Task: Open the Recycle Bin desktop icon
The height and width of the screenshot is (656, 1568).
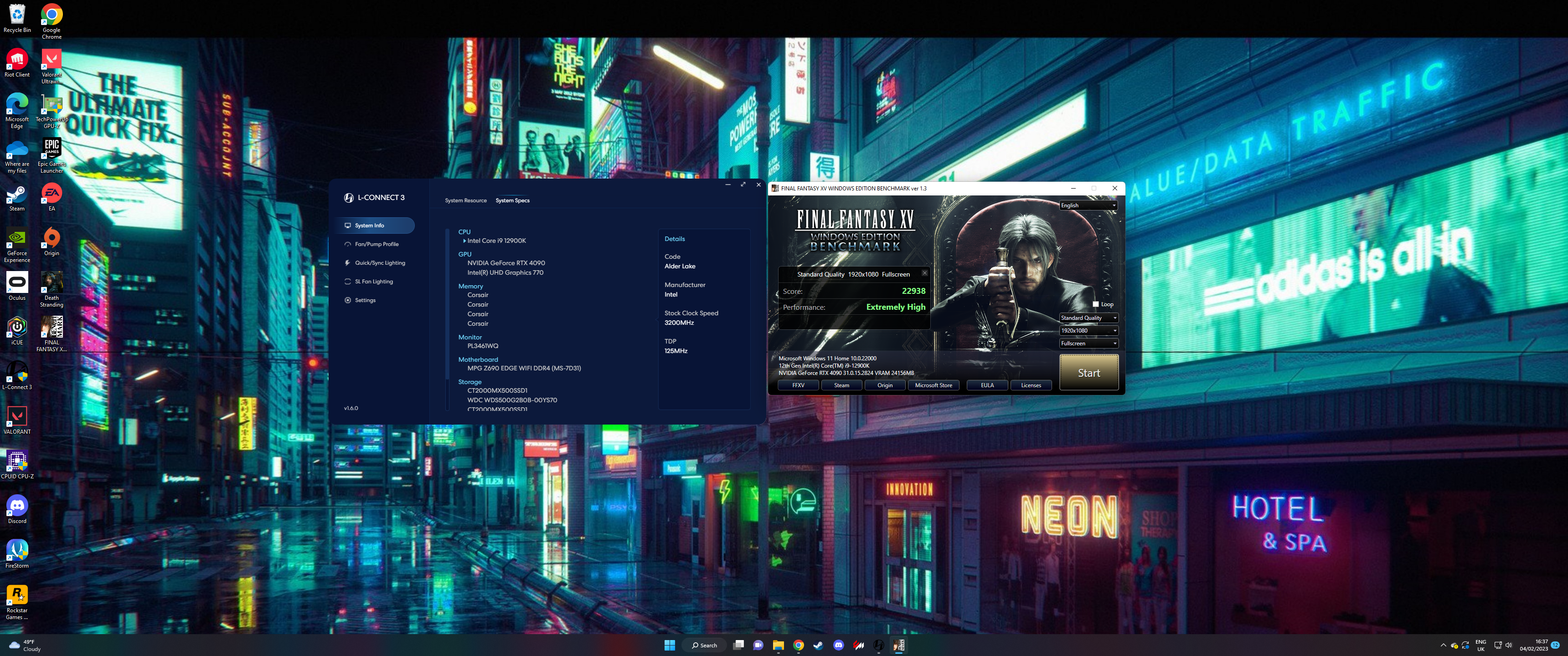Action: pyautogui.click(x=17, y=18)
